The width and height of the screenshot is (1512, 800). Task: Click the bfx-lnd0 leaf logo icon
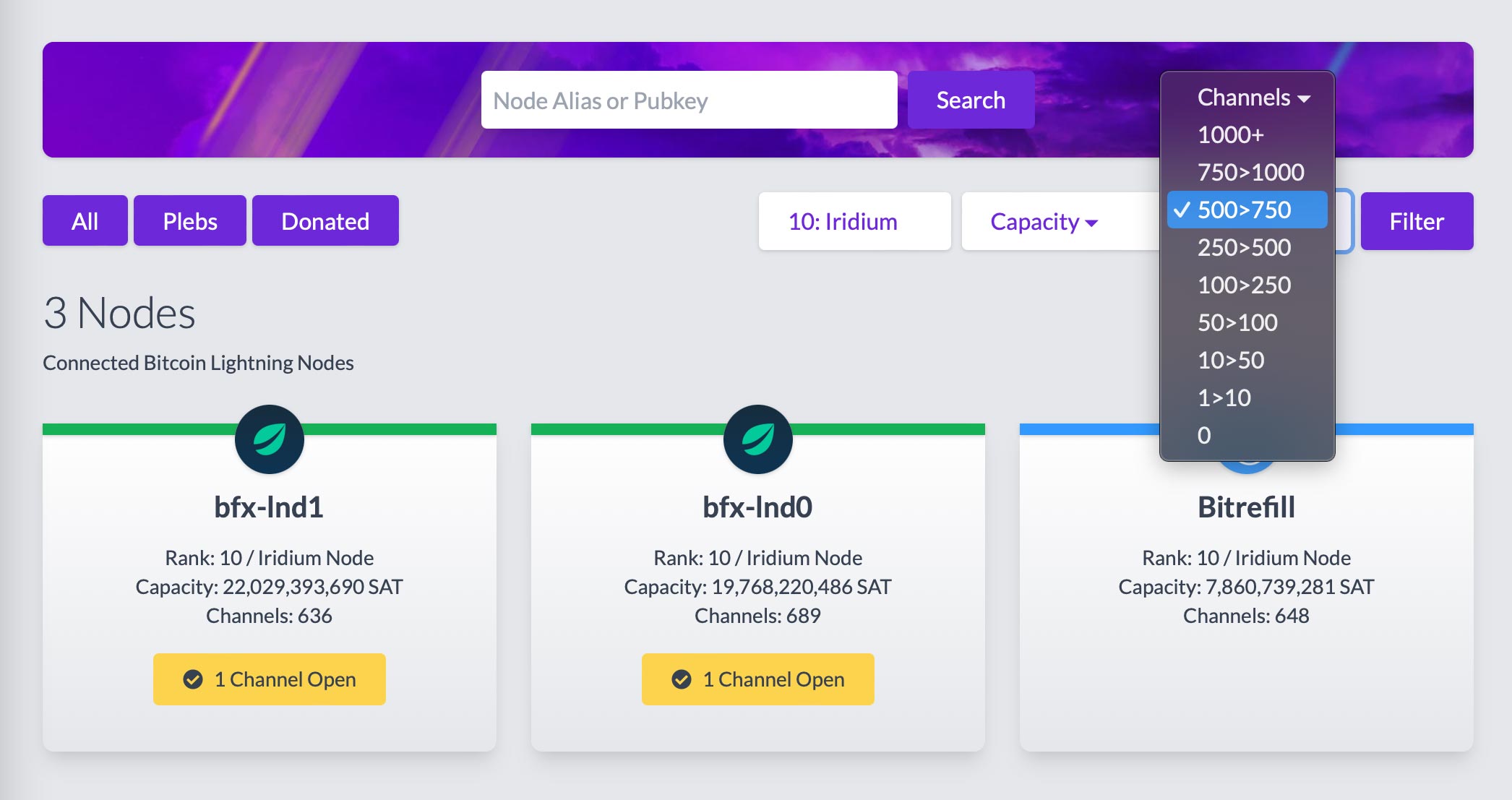(757, 439)
